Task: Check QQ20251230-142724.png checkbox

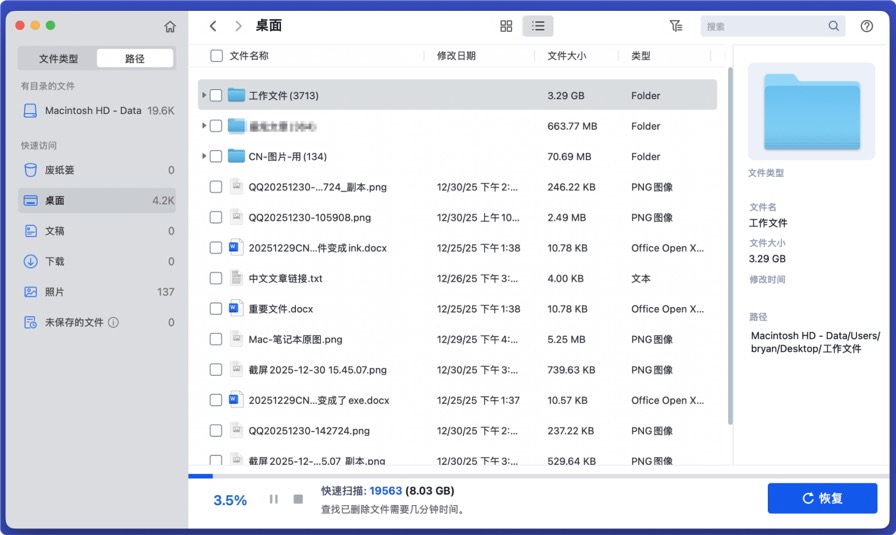Action: [x=215, y=430]
